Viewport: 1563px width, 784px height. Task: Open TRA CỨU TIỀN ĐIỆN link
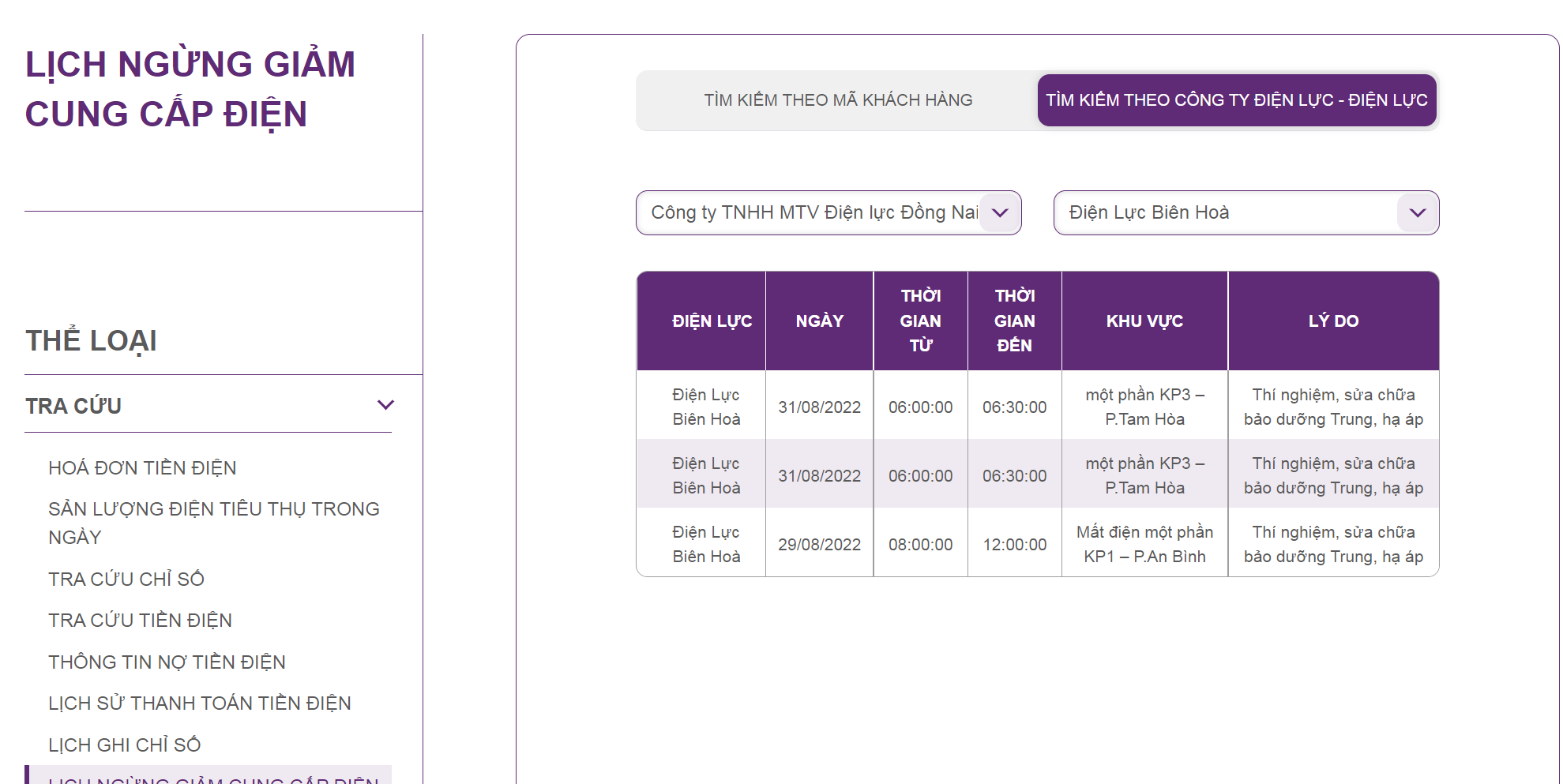(x=140, y=621)
